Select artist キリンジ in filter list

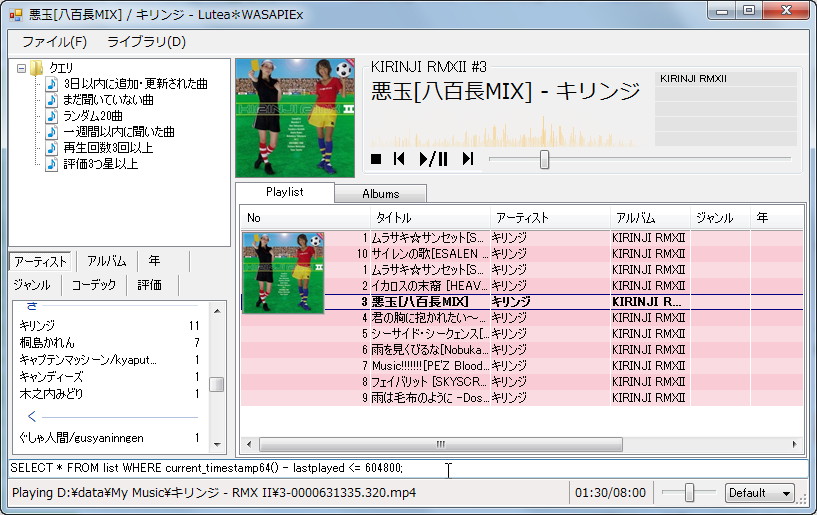[109, 326]
